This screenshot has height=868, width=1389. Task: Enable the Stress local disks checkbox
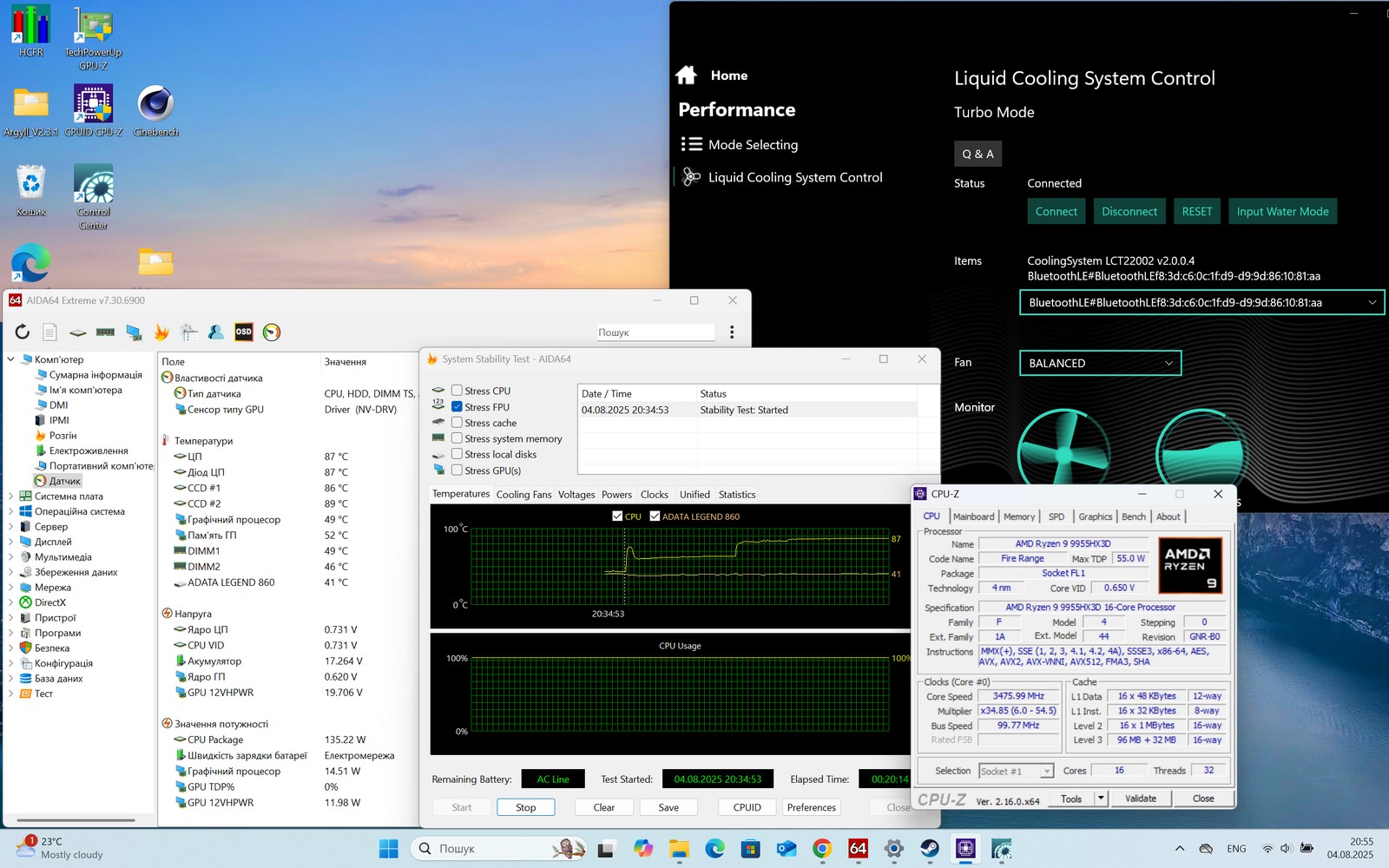click(x=457, y=454)
